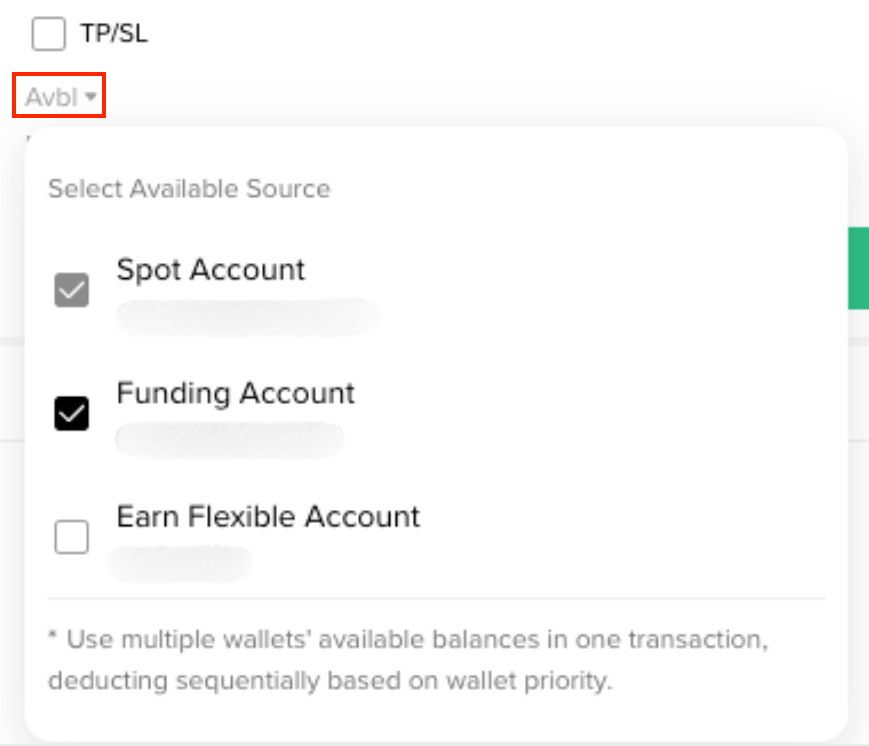This screenshot has height=746, width=869.
Task: Click the blurred Earn Flexible balance
Action: (180, 563)
